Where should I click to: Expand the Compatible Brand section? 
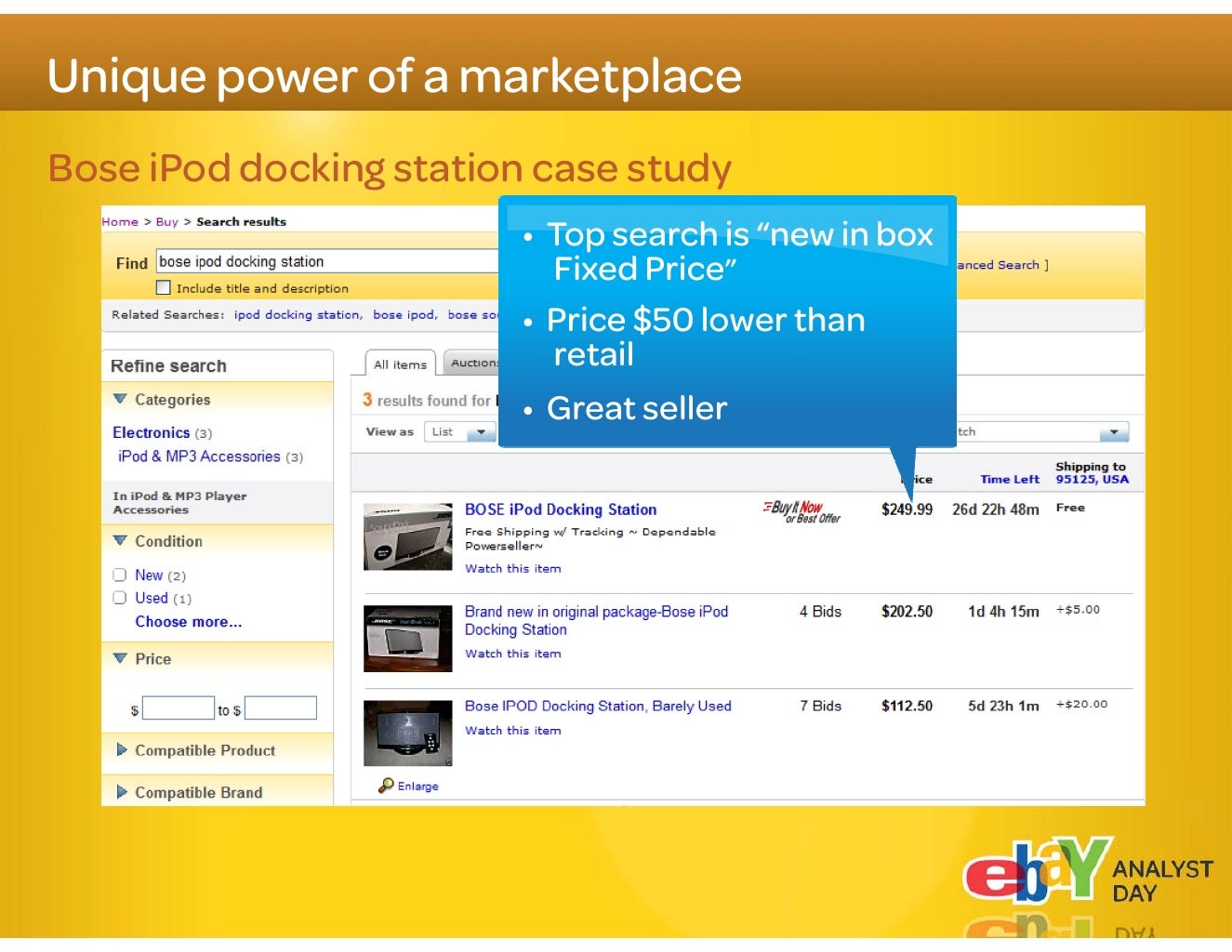122,792
